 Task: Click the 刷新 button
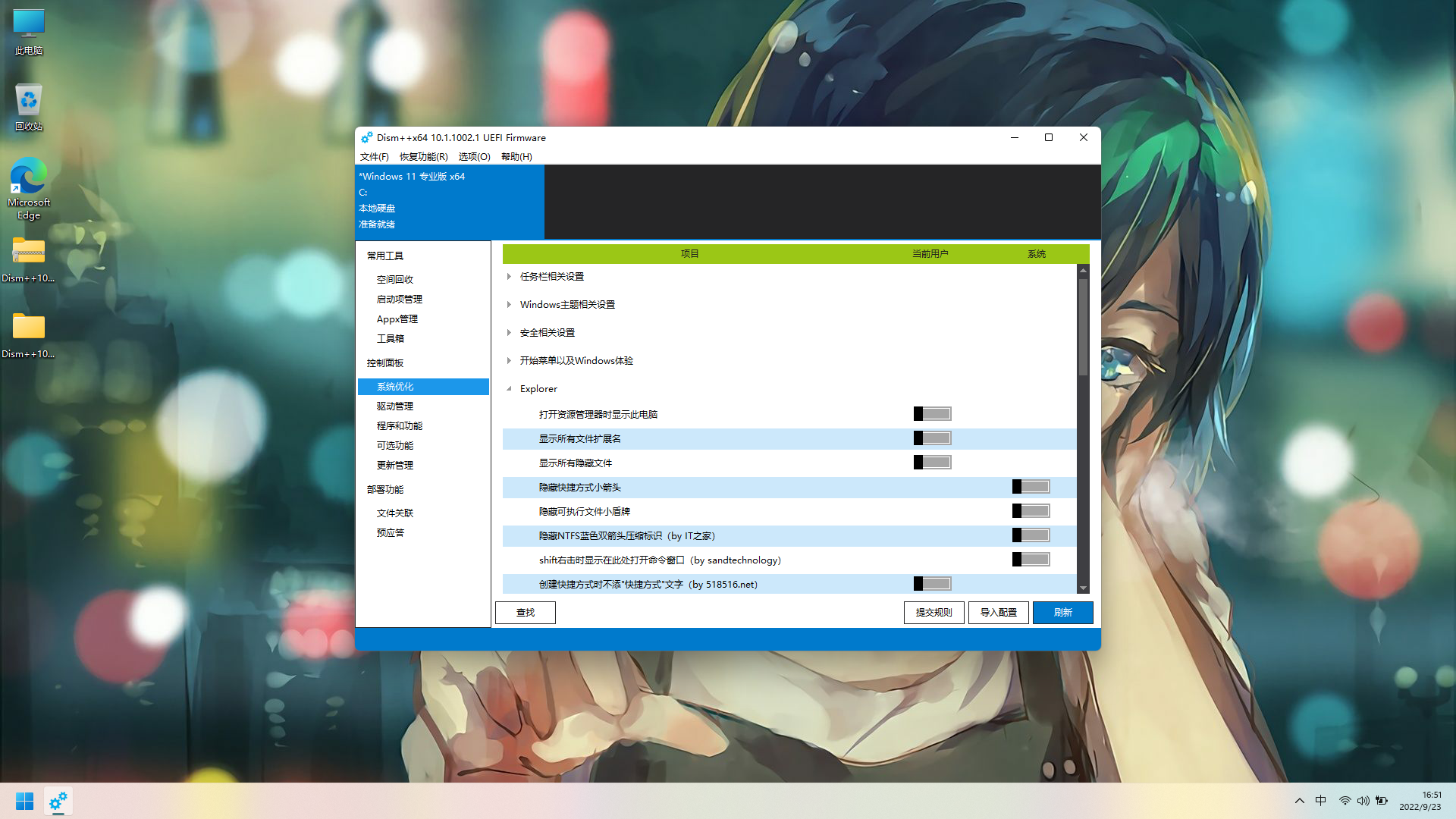pyautogui.click(x=1062, y=613)
